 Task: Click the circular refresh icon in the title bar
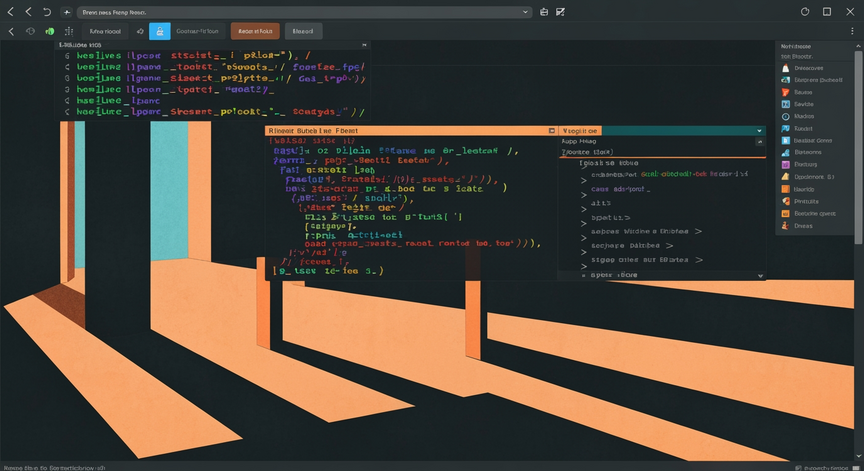click(805, 12)
